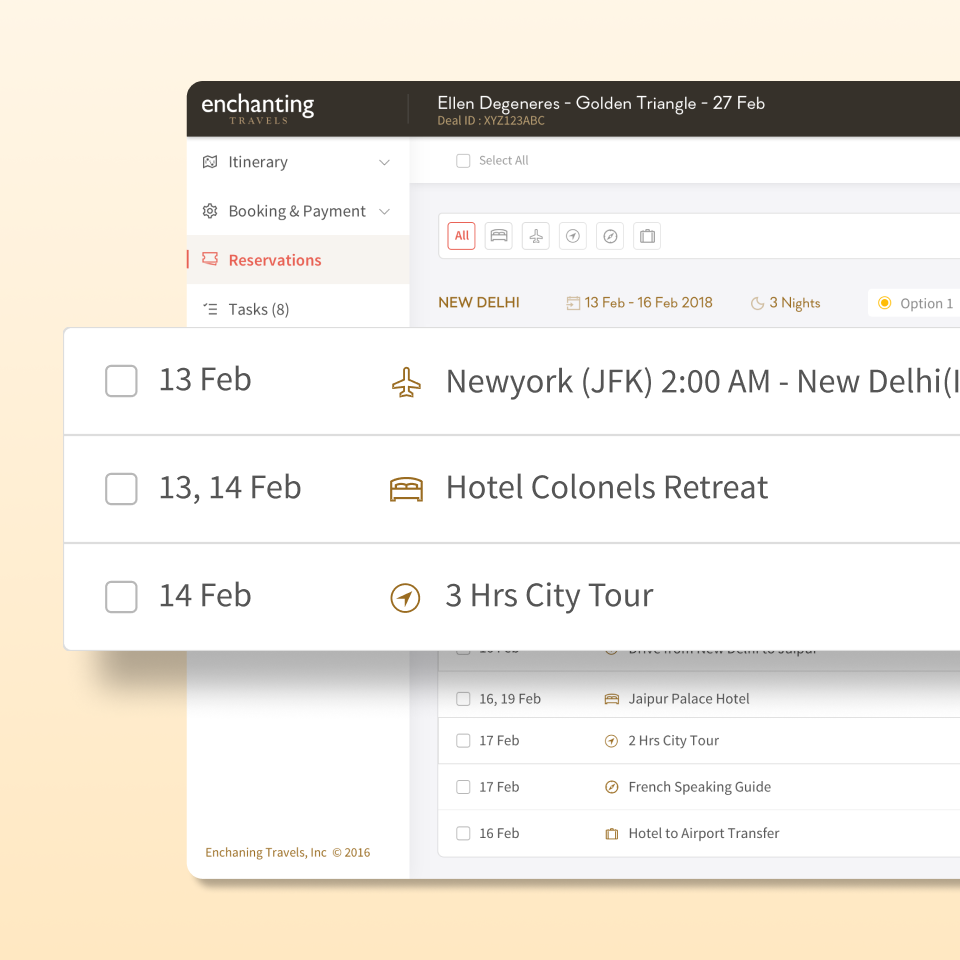Select the flight filter icon
960x960 pixels.
pos(535,236)
